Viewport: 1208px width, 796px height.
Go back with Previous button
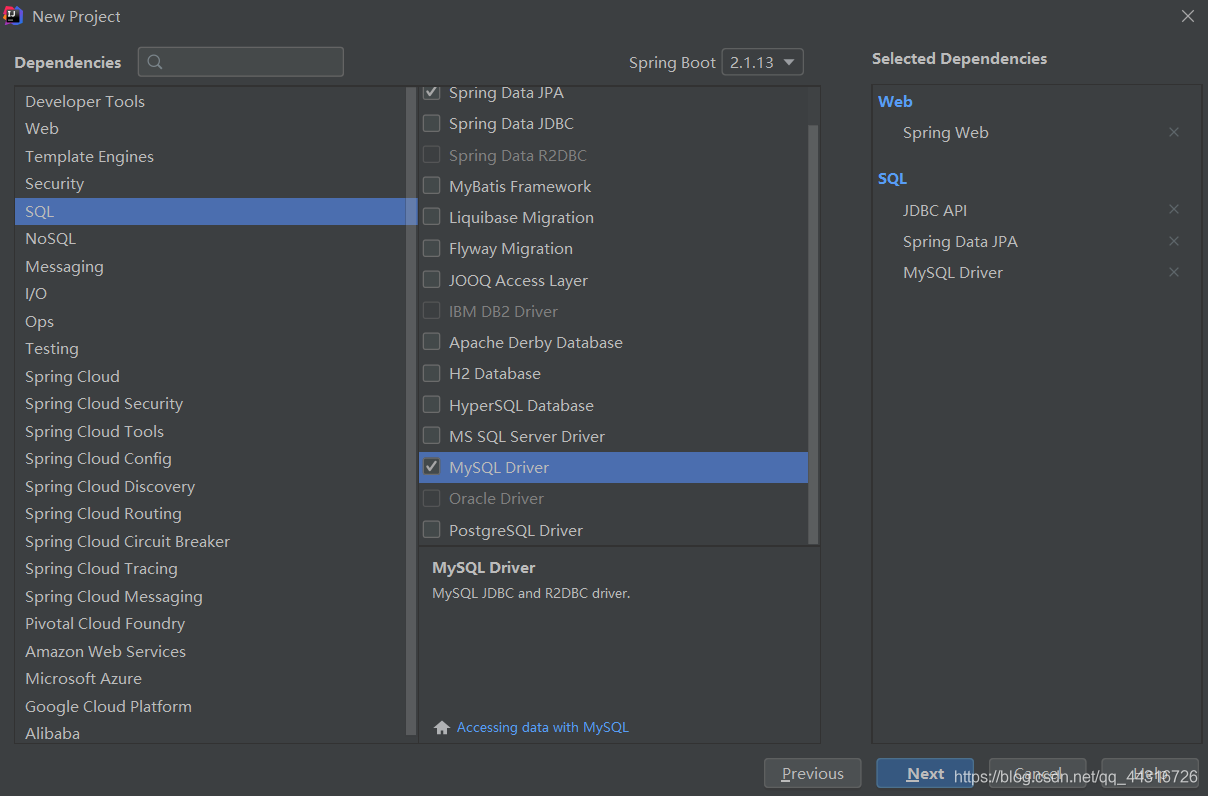[x=812, y=773]
